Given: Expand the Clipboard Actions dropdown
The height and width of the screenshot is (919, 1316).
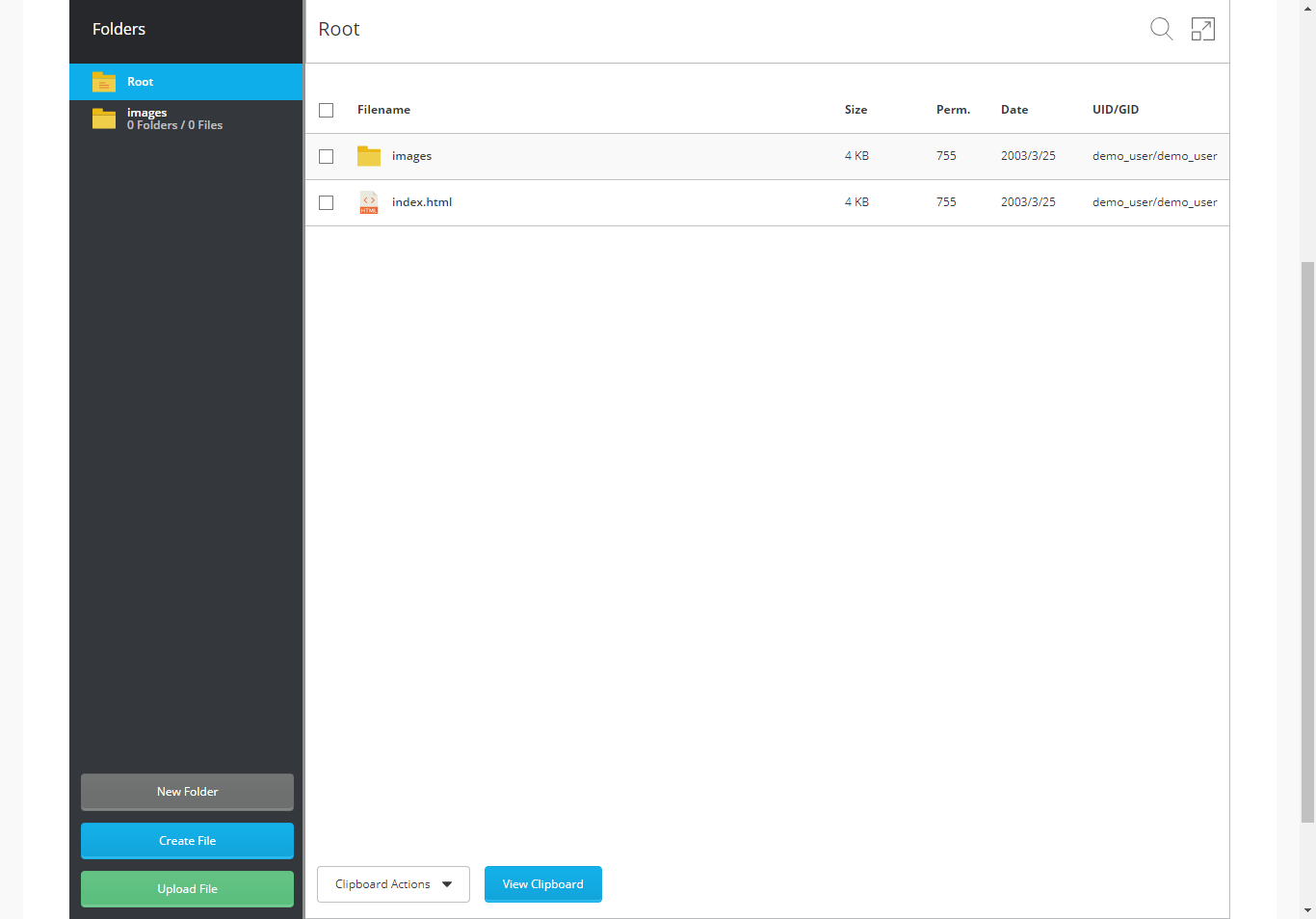Looking at the screenshot, I should [393, 884].
